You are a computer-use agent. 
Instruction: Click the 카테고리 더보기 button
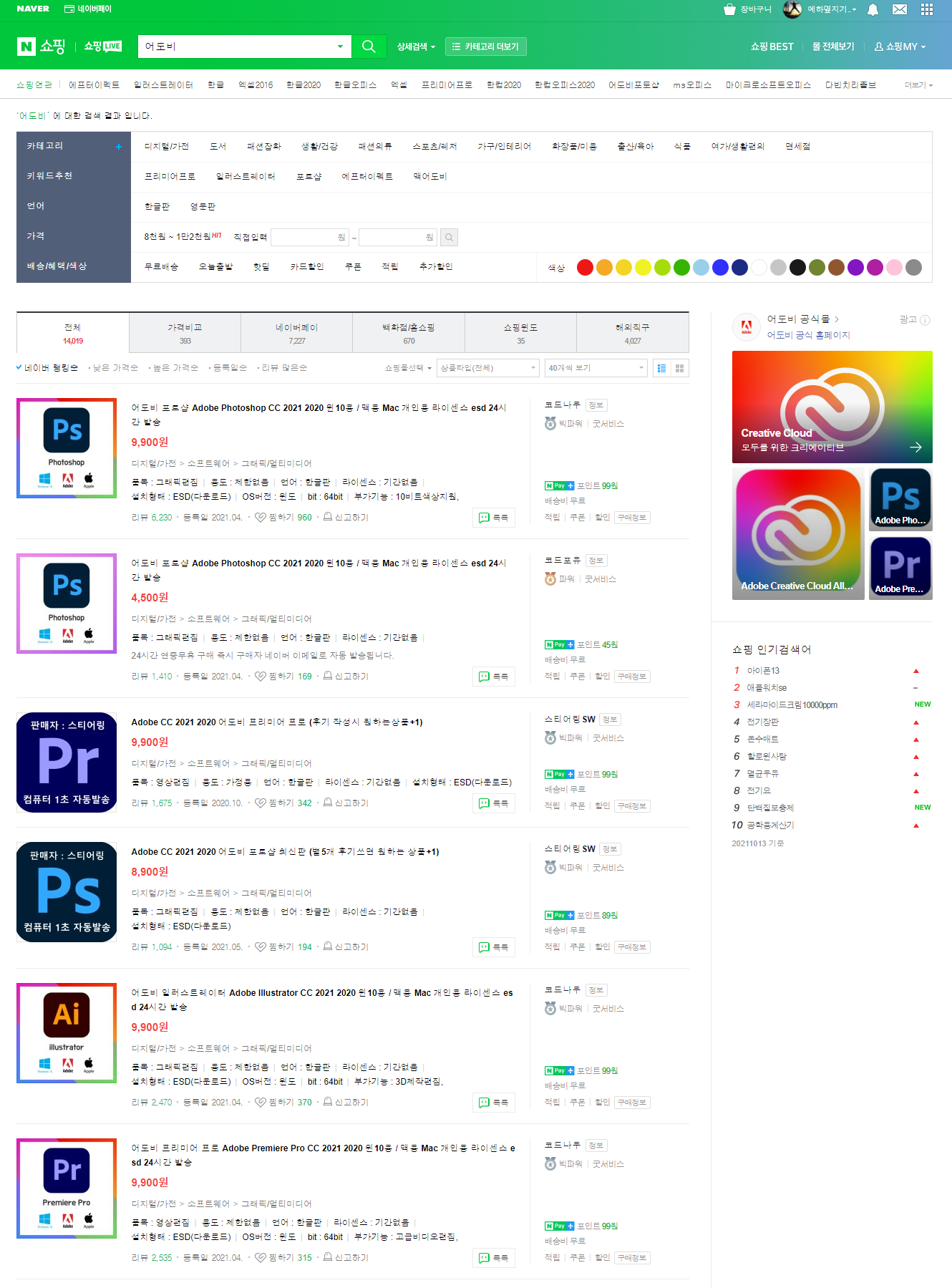486,47
